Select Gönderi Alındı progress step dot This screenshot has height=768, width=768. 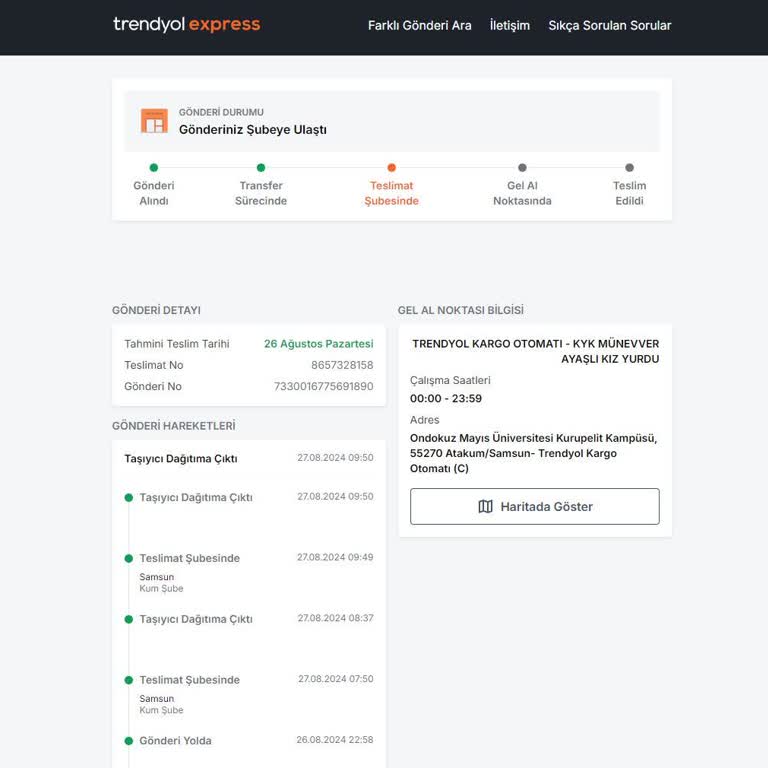[154, 168]
